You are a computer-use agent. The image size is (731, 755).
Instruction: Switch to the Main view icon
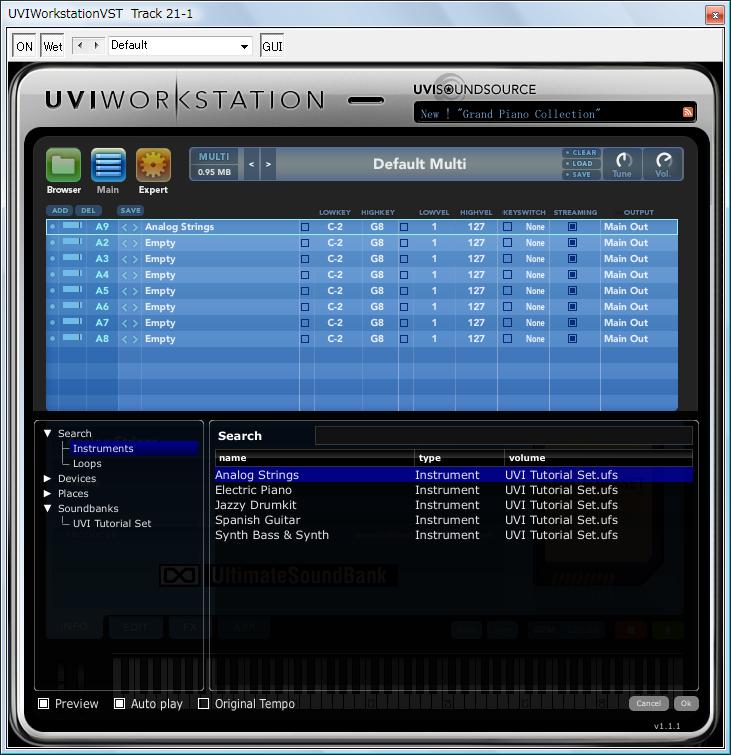(108, 165)
